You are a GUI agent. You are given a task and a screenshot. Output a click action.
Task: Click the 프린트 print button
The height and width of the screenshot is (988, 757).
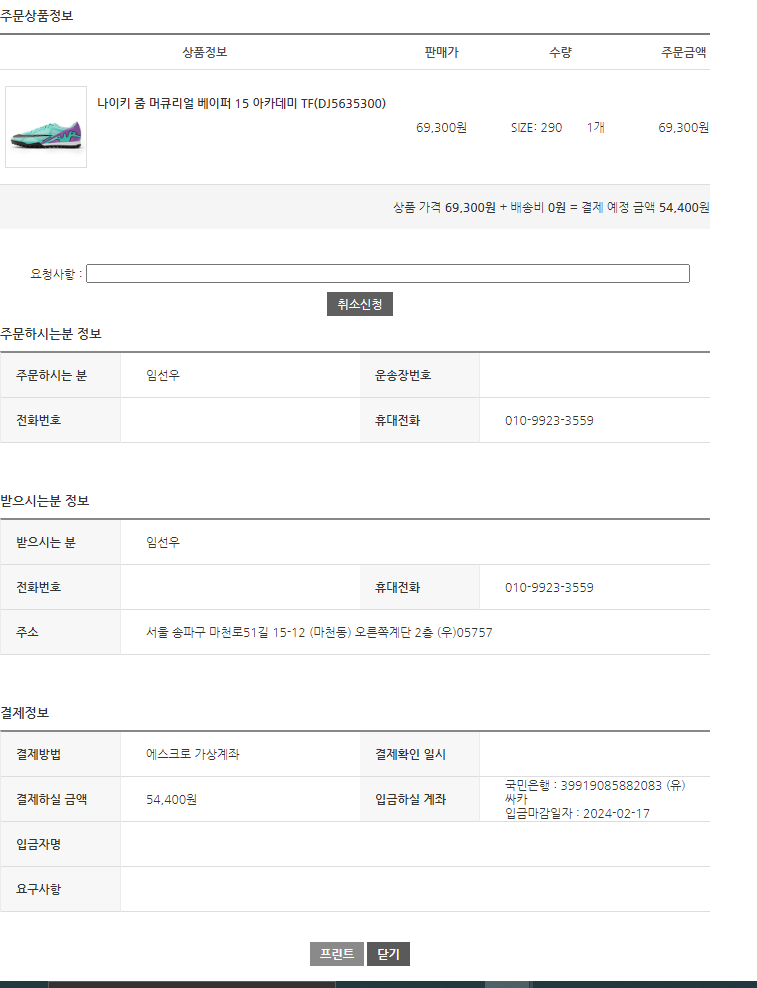point(337,954)
